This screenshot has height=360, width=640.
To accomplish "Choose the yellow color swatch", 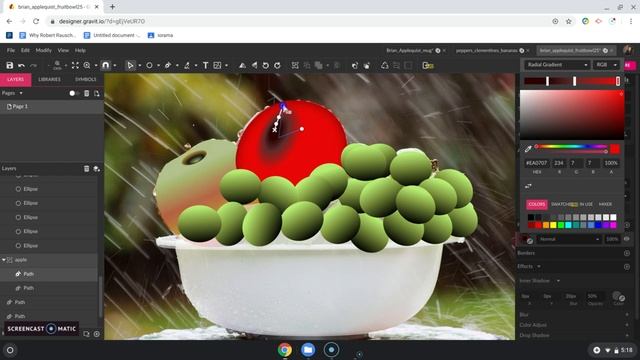I will point(553,225).
